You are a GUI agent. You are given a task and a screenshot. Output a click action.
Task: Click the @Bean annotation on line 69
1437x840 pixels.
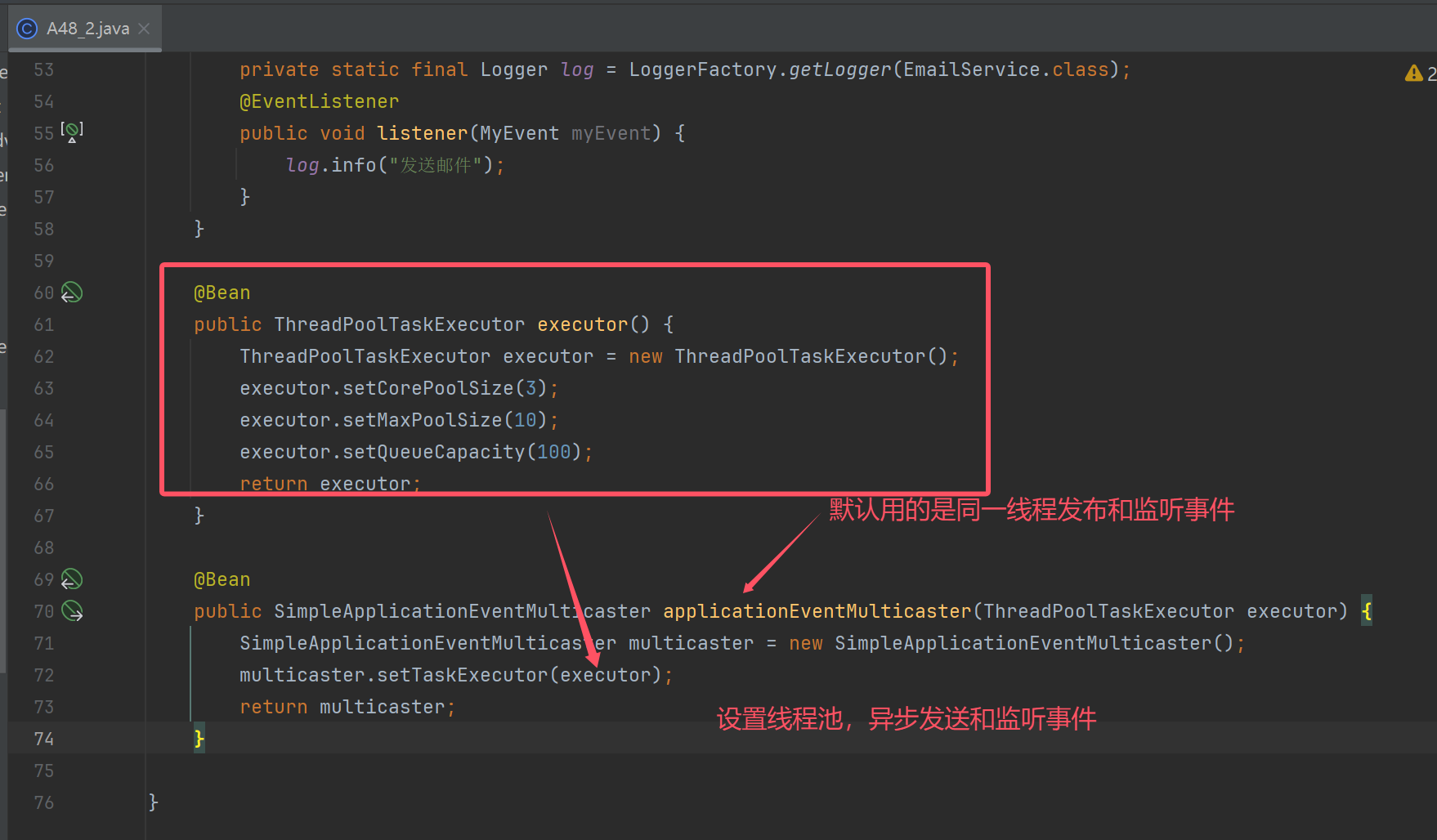point(222,579)
